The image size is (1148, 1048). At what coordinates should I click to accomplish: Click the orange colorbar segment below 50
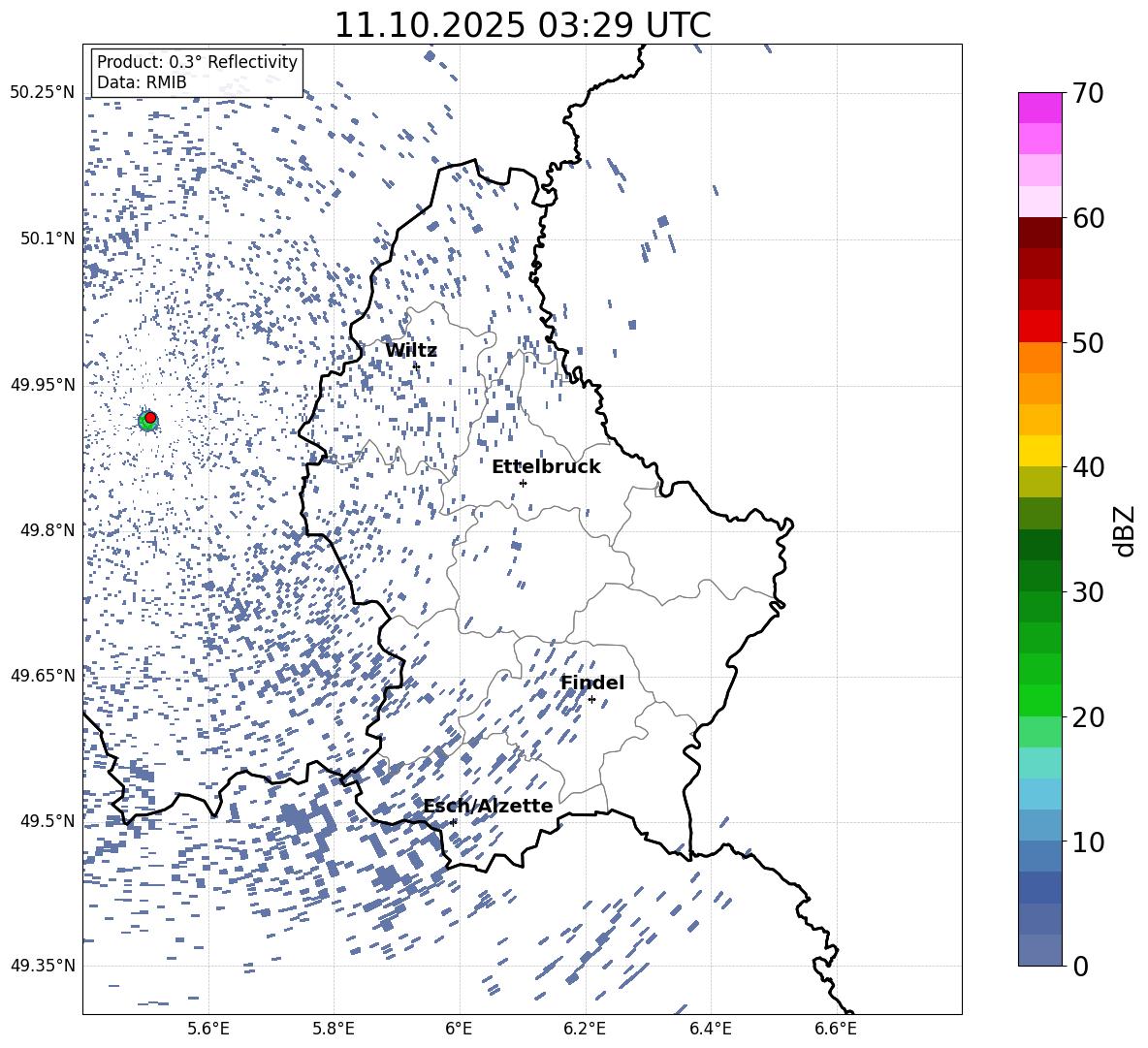[x=1040, y=358]
